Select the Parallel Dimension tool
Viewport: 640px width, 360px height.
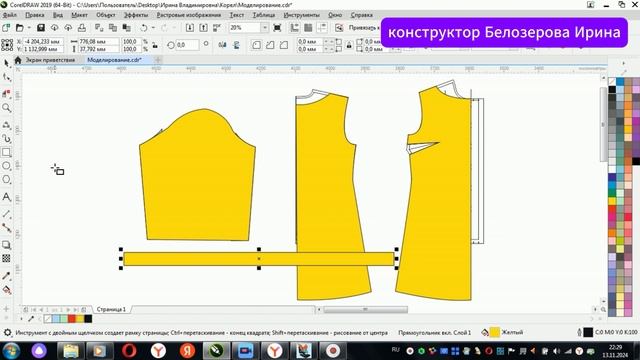[7, 214]
